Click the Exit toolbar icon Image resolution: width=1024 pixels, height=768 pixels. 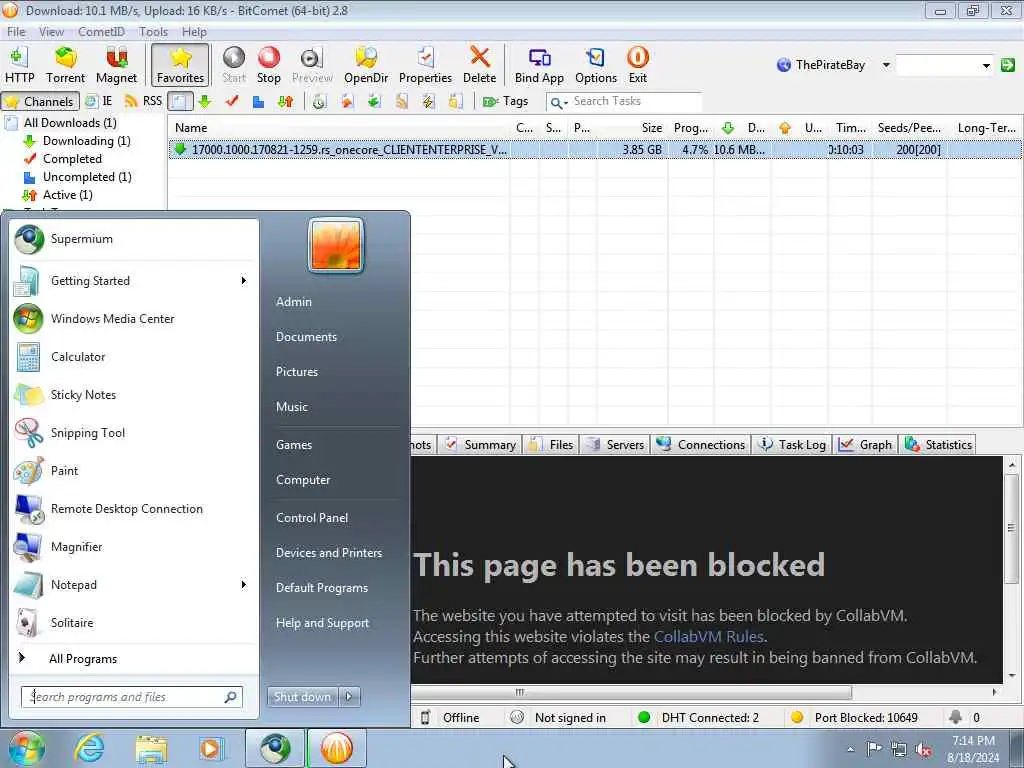(x=637, y=65)
